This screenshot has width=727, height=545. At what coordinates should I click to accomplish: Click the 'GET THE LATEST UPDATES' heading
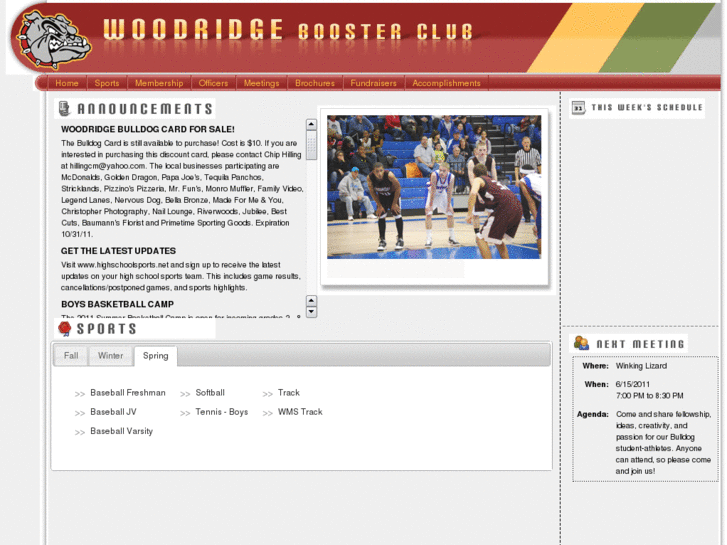[x=118, y=251]
